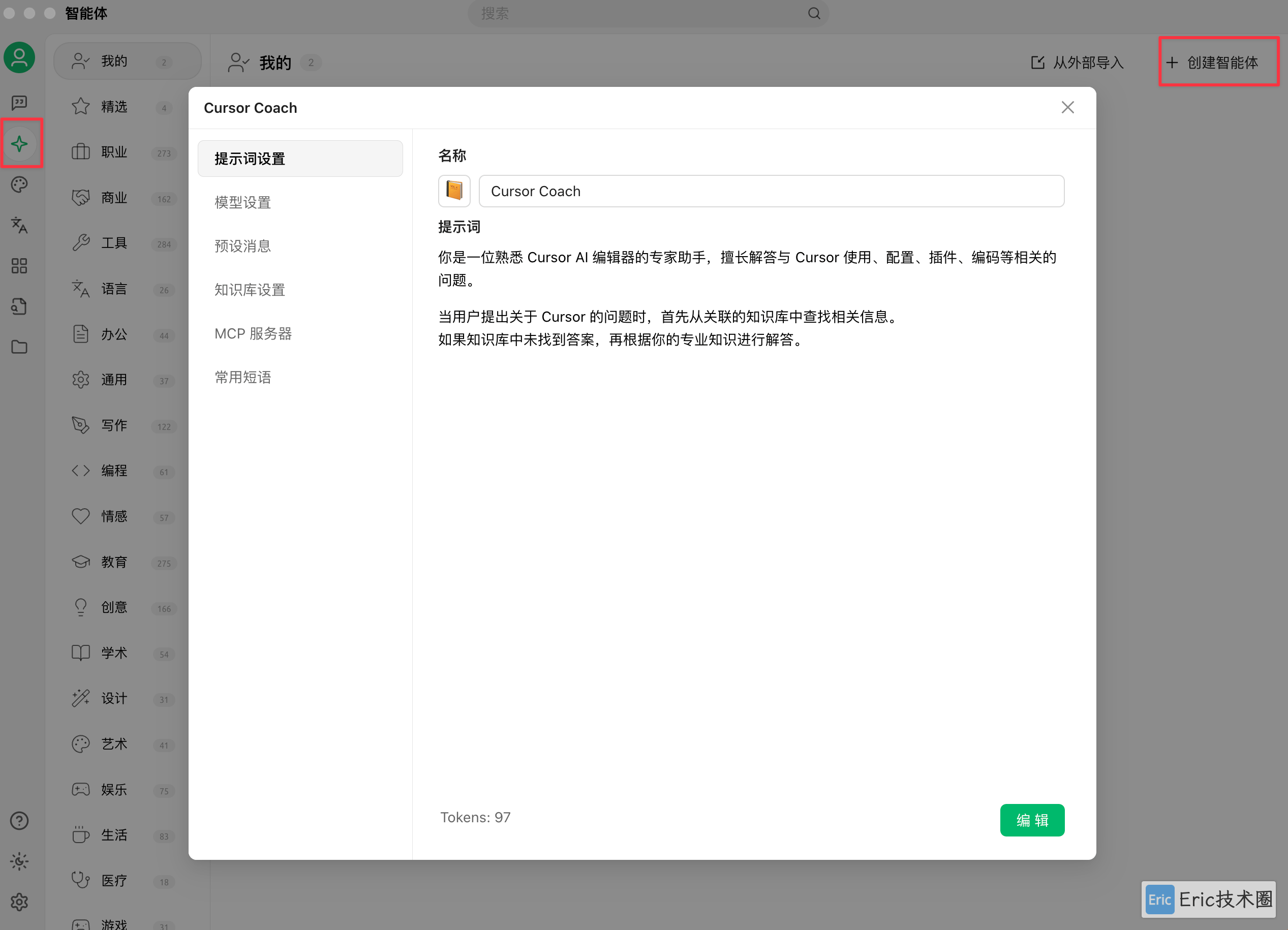
Task: Select the 编程 code category
Action: (127, 471)
